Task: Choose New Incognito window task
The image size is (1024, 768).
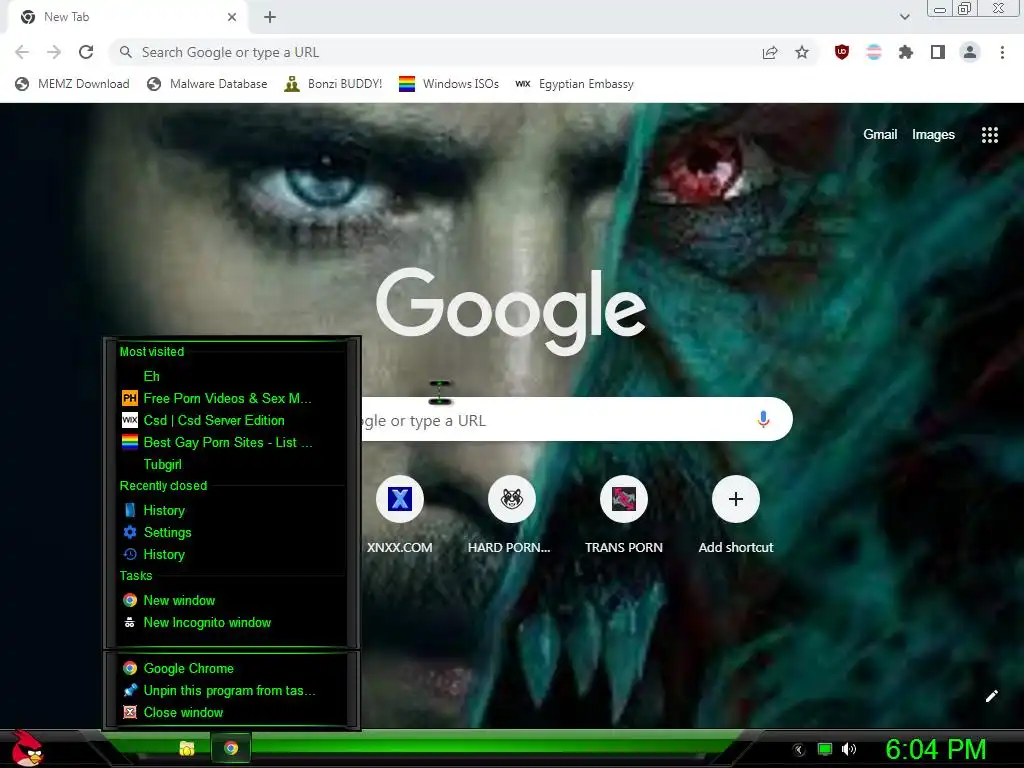Action: coord(231,622)
